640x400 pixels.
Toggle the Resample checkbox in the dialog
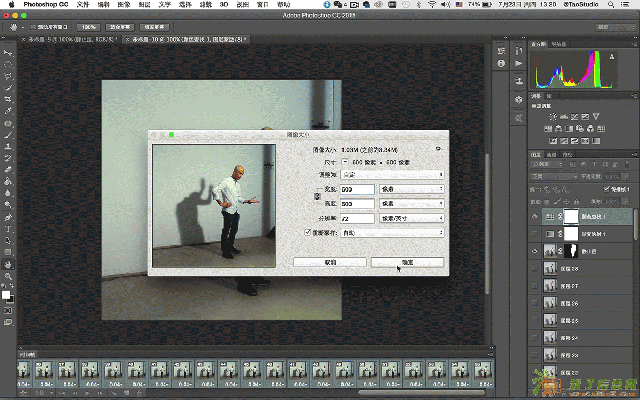click(307, 232)
